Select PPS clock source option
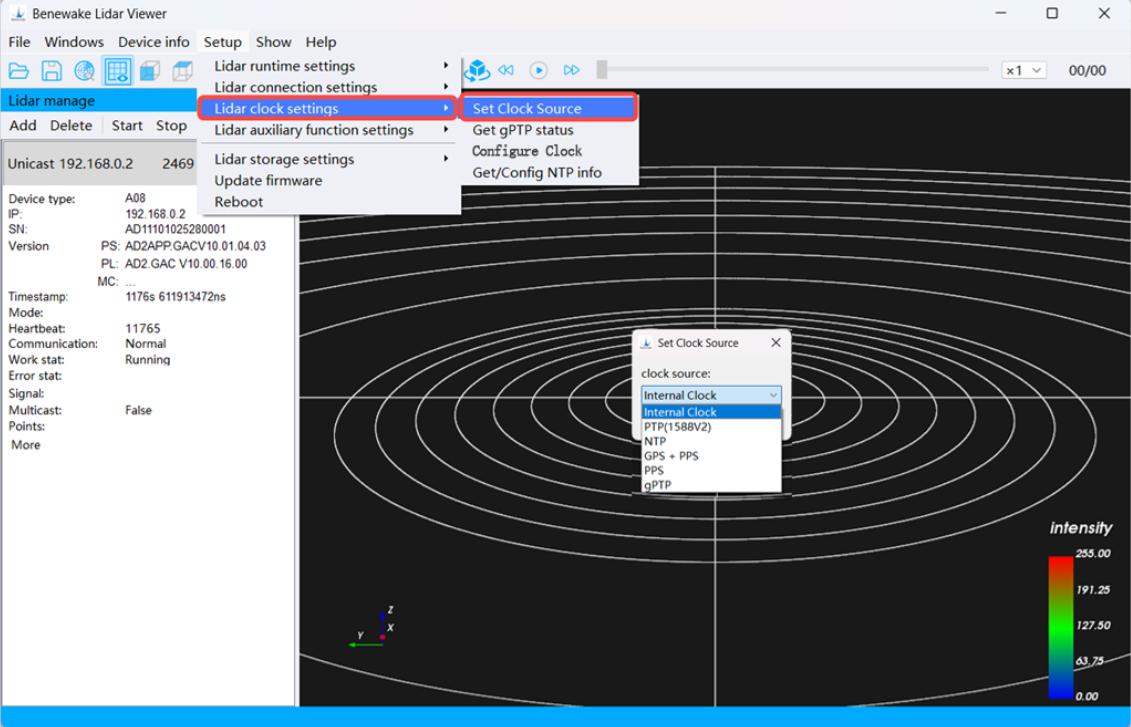The width and height of the screenshot is (1131, 727). [711, 470]
